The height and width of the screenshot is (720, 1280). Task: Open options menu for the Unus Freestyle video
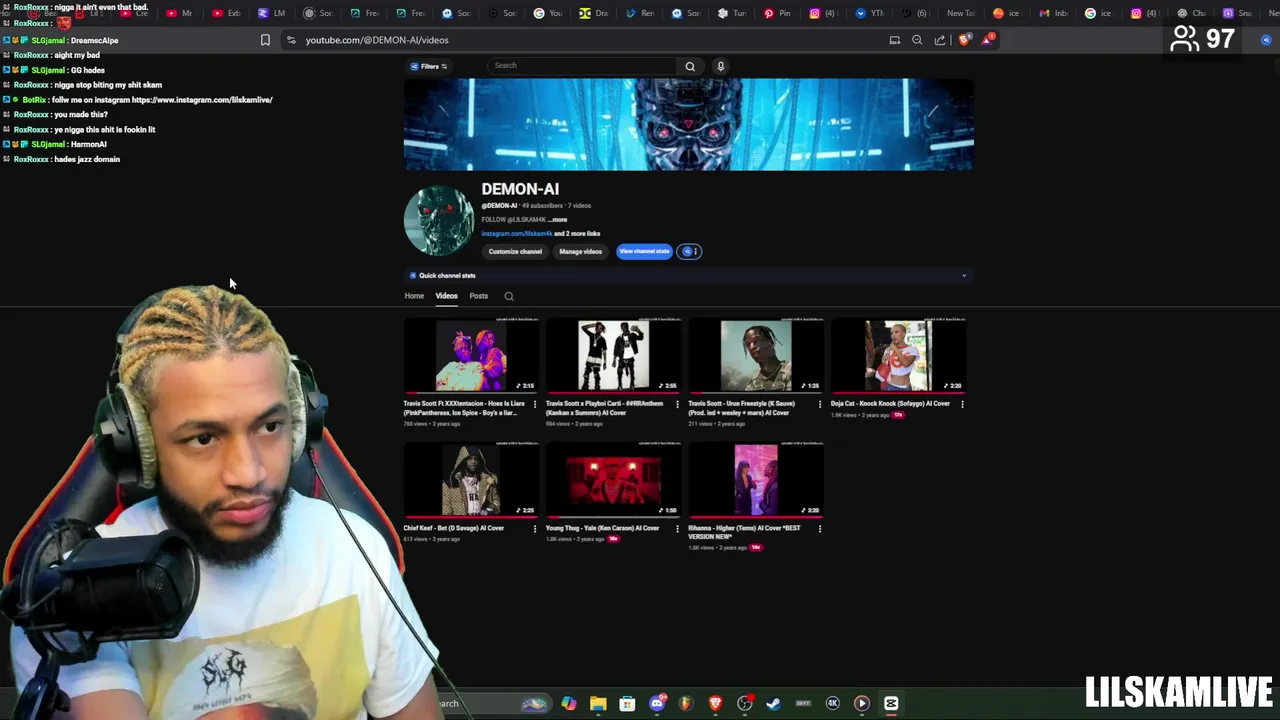coord(820,404)
